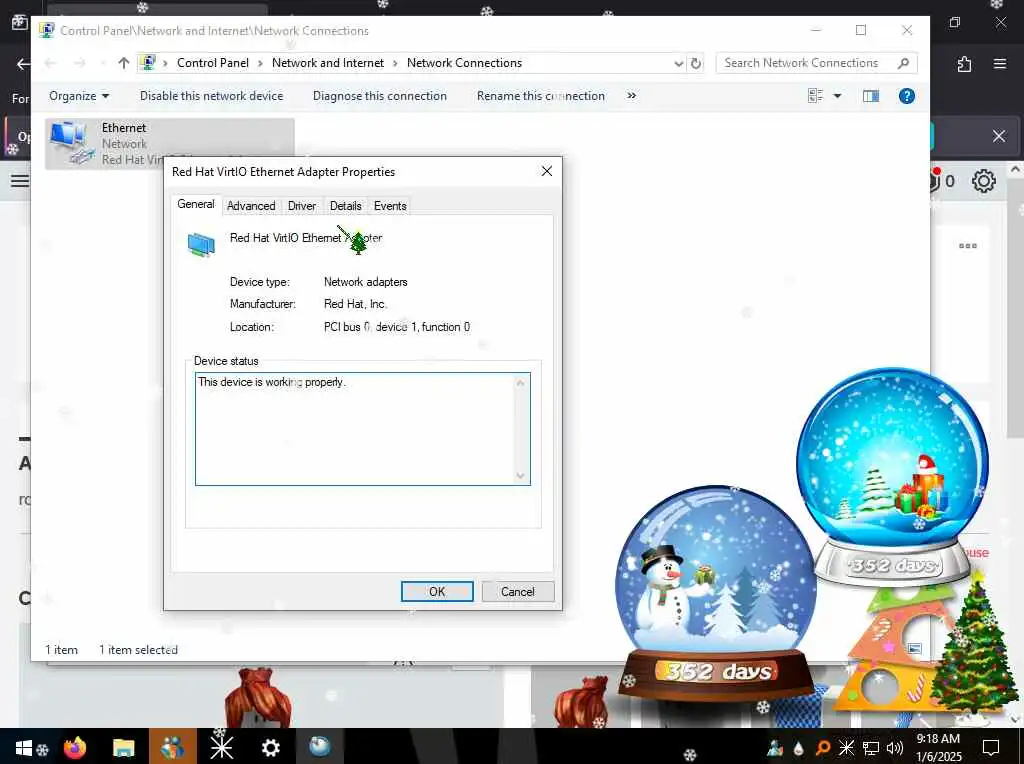Open the notification center icon
The width and height of the screenshot is (1024, 764).
point(991,747)
